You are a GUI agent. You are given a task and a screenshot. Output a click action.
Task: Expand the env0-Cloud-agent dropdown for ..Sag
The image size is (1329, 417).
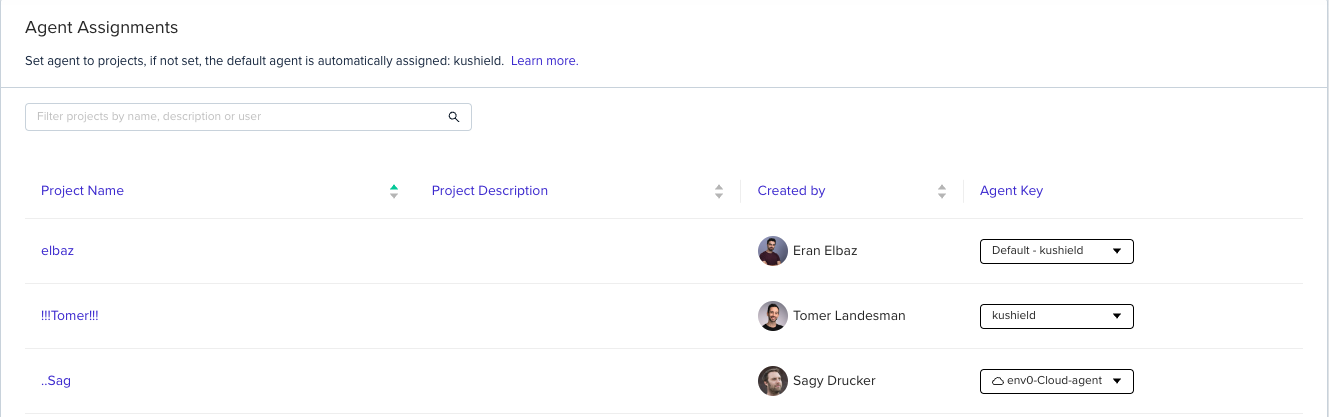point(1056,381)
